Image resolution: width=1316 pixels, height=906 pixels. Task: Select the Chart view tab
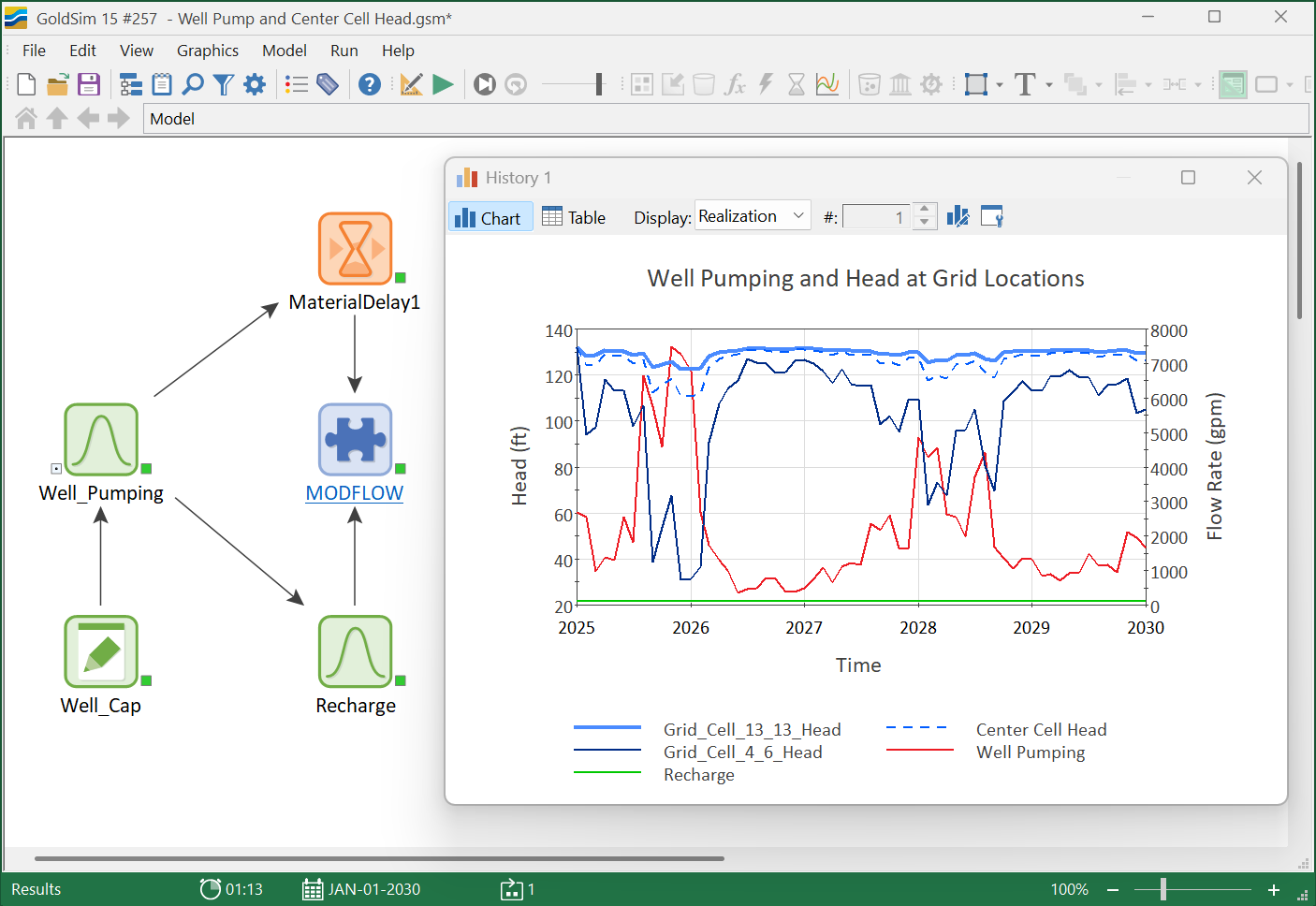pyautogui.click(x=490, y=216)
